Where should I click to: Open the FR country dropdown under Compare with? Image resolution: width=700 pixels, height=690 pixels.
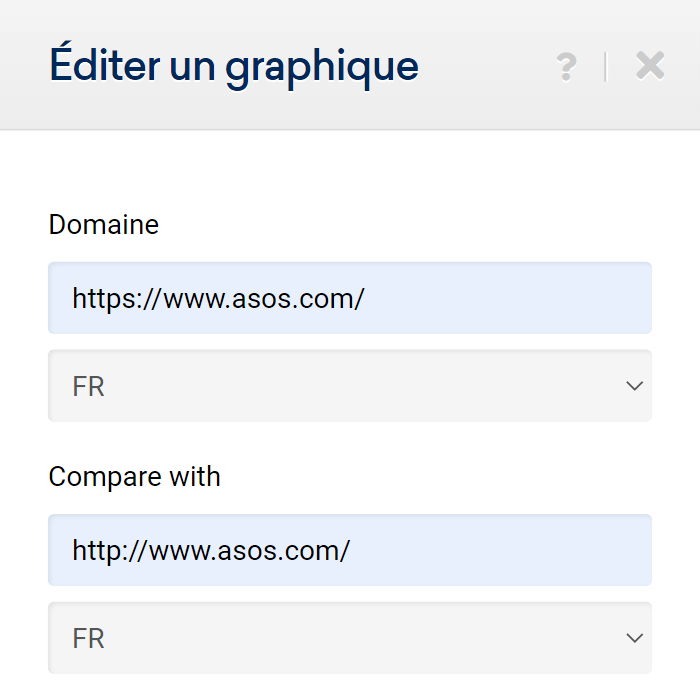[350, 638]
